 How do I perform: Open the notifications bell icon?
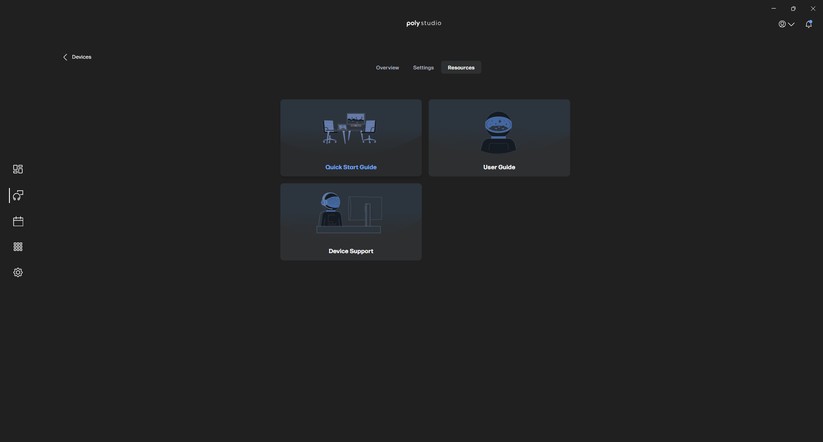[809, 24]
